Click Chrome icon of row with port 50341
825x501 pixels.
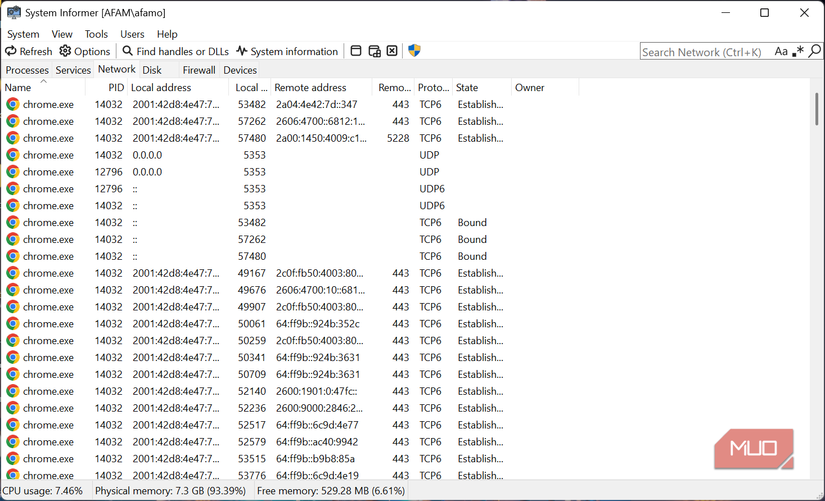[x=13, y=357]
